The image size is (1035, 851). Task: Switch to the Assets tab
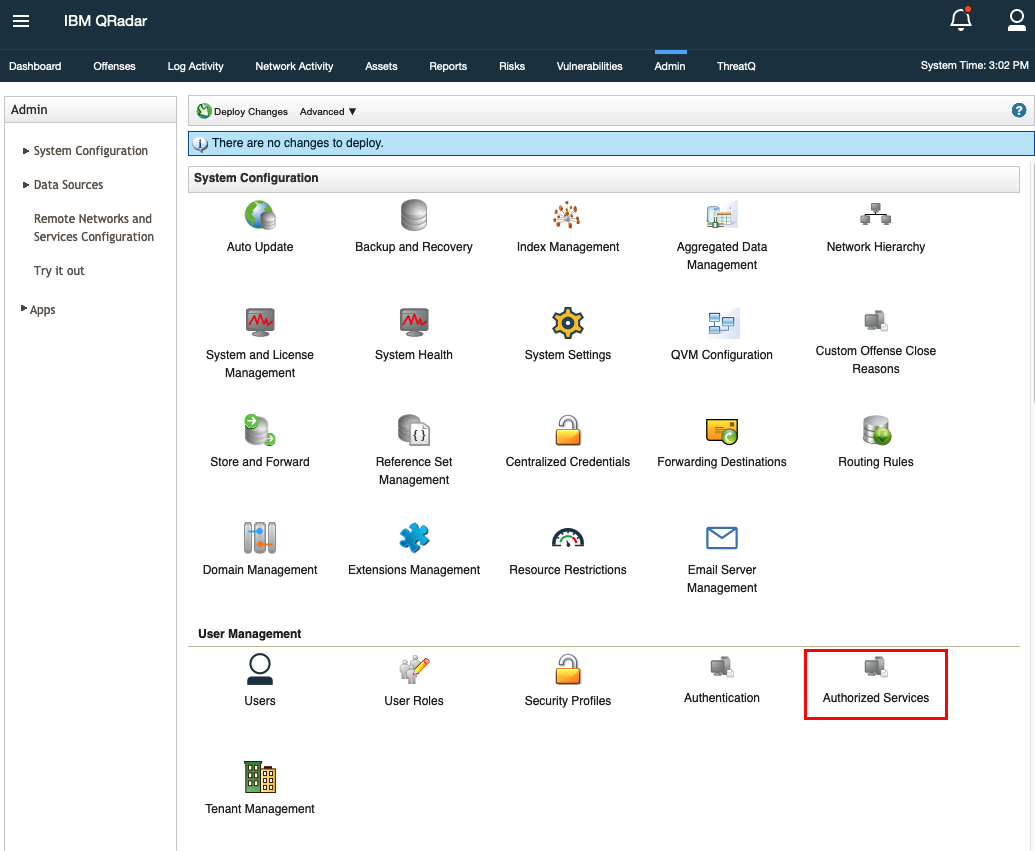(x=382, y=66)
